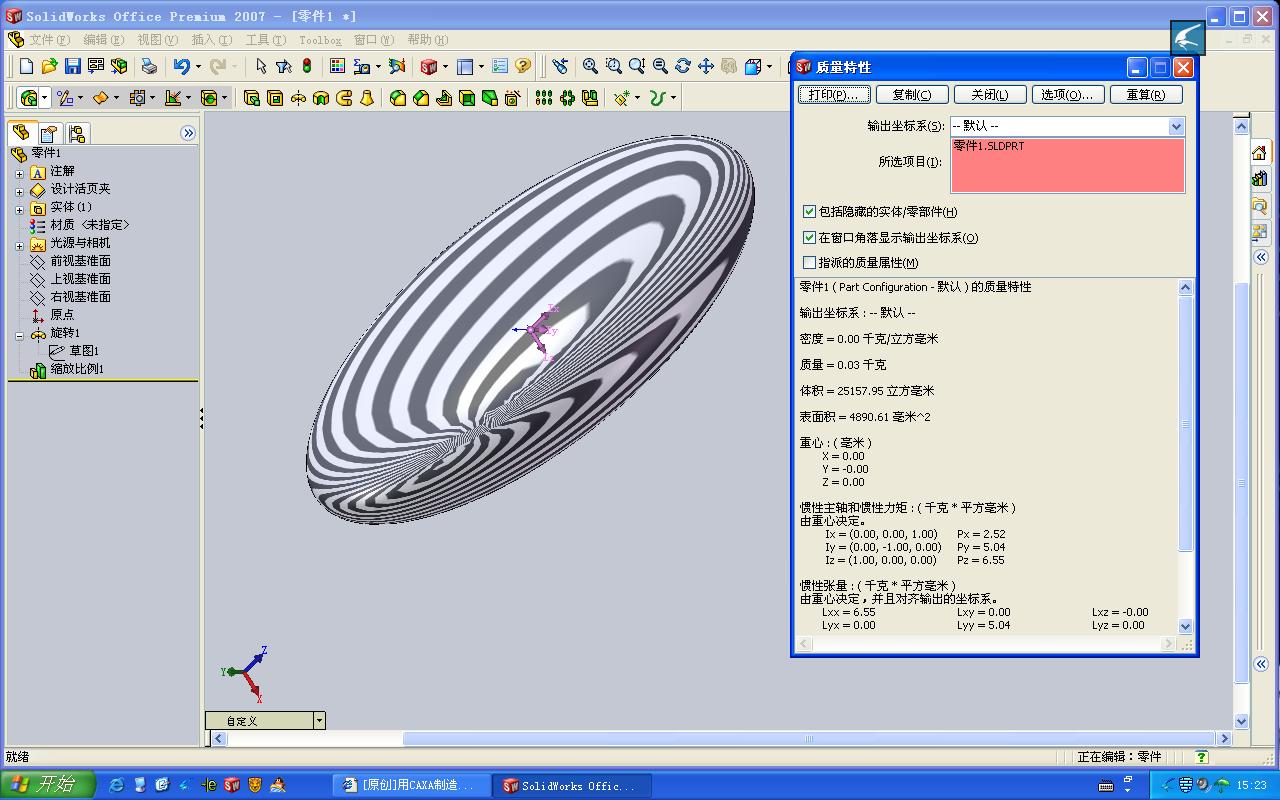
Task: Click the mass properties results horizontal scrollbar
Action: [987, 644]
